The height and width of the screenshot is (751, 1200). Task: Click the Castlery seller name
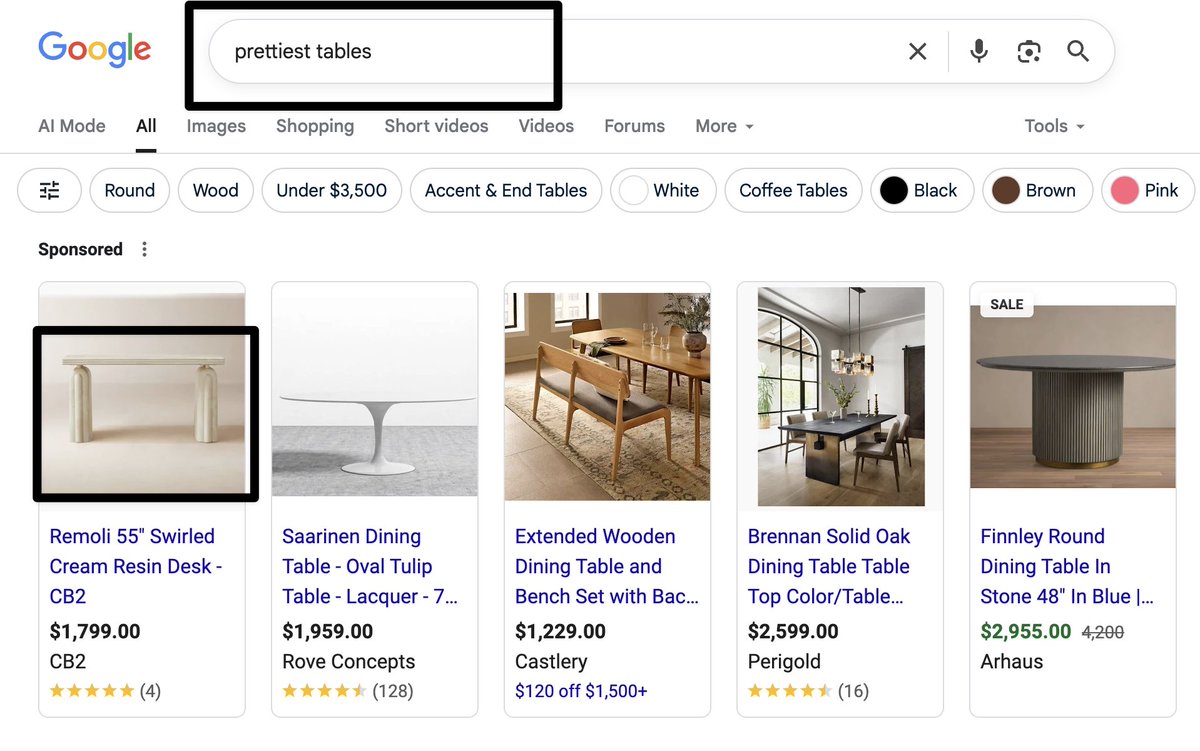[551, 662]
